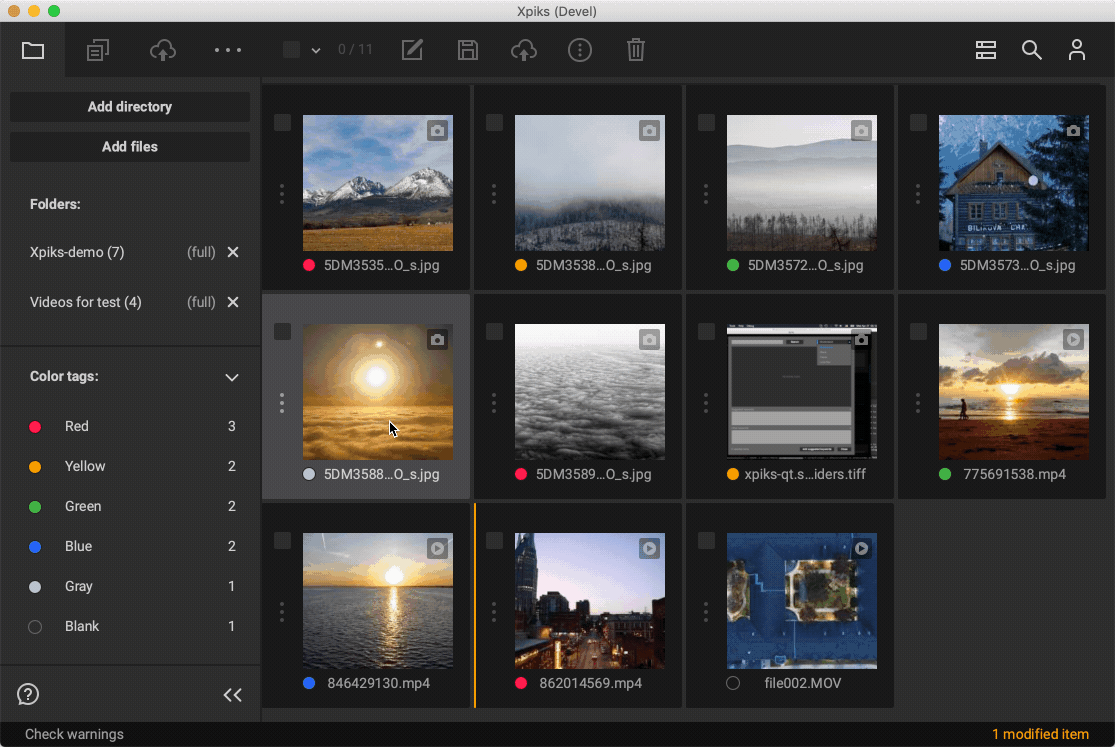
Task: Switch to list view with the rows icon
Action: pyautogui.click(x=986, y=50)
